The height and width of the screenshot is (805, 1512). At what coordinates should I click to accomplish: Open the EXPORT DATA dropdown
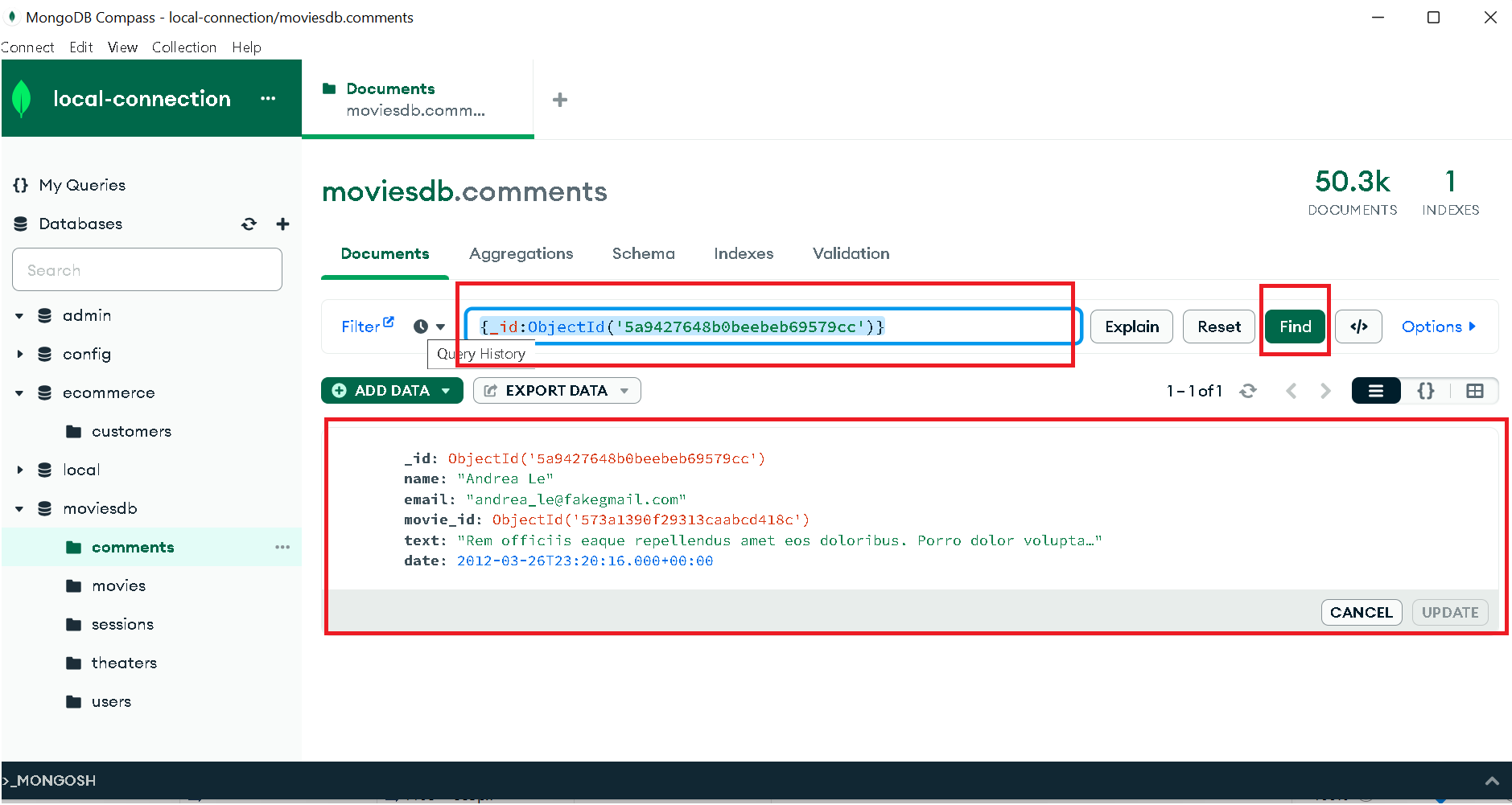pos(557,391)
